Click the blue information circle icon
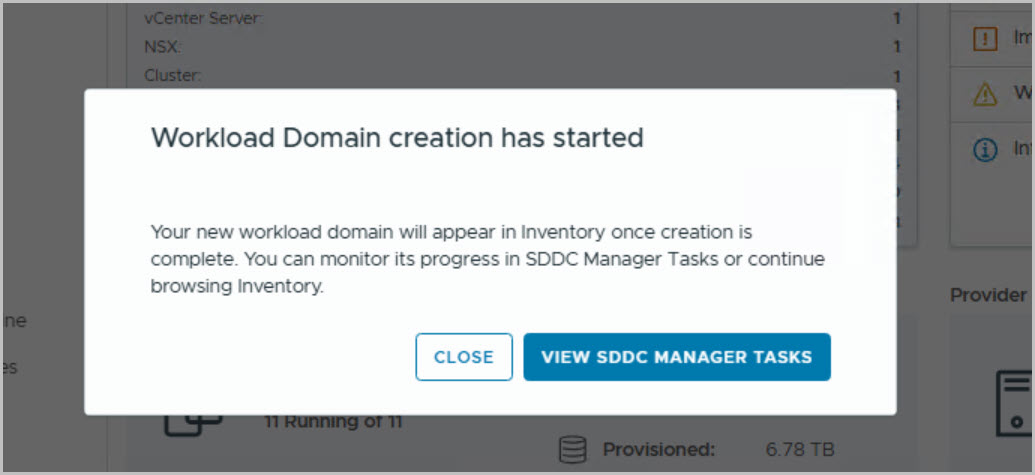The image size is (1035, 475). (985, 150)
